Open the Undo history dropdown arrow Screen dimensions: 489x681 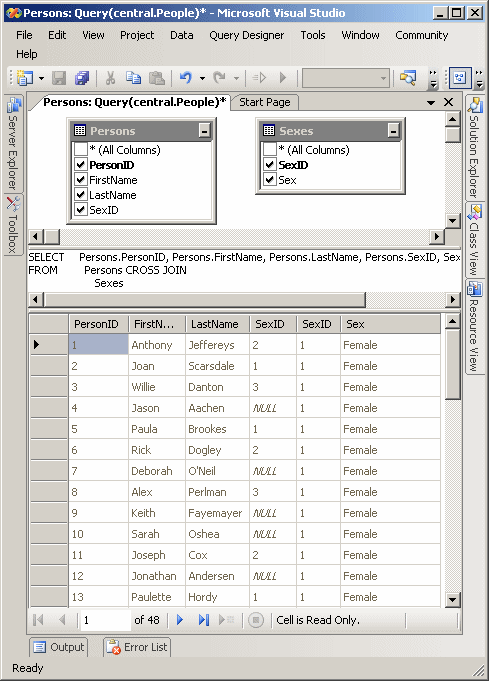coord(202,79)
